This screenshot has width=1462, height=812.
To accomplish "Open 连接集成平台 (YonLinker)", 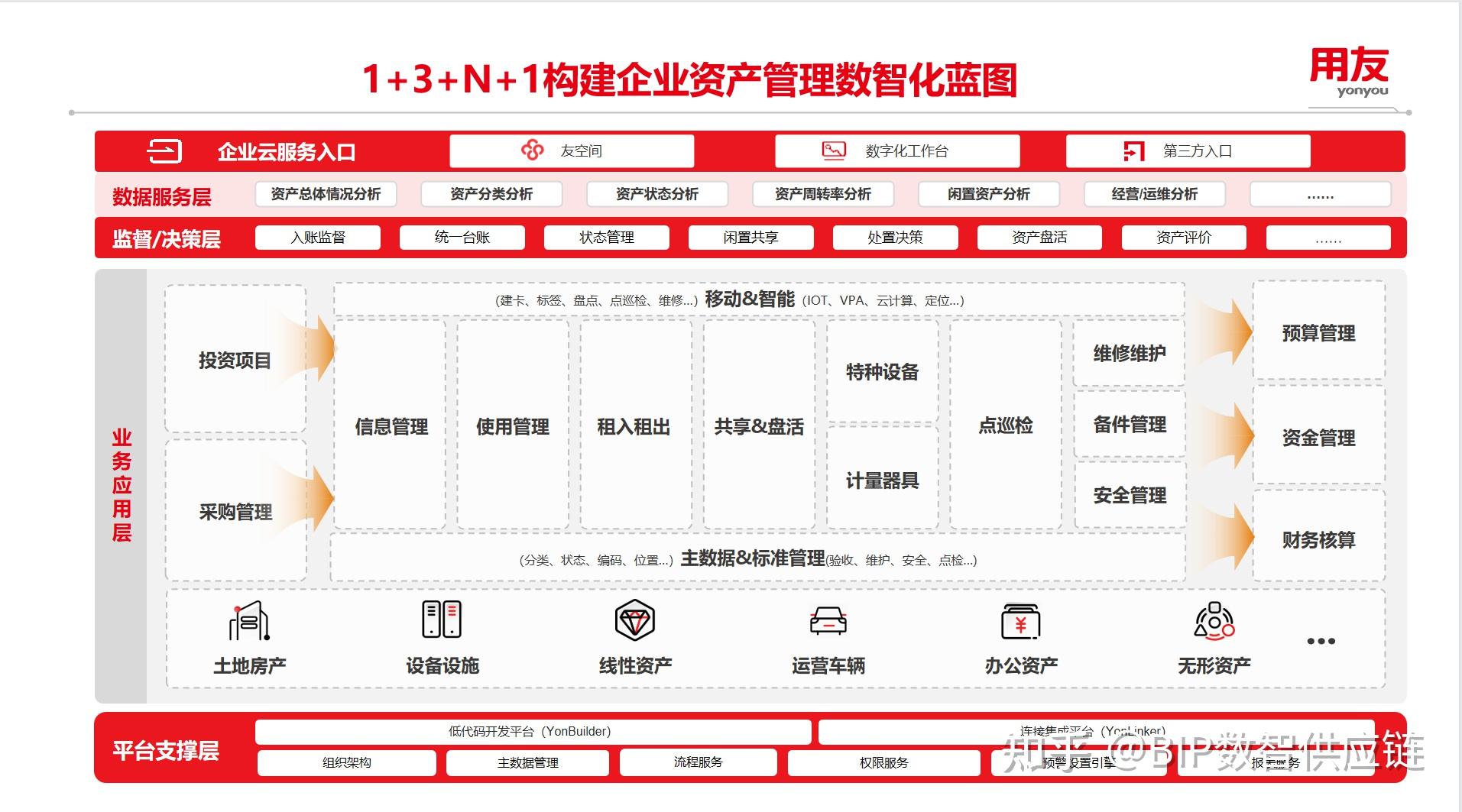I will tap(1093, 731).
